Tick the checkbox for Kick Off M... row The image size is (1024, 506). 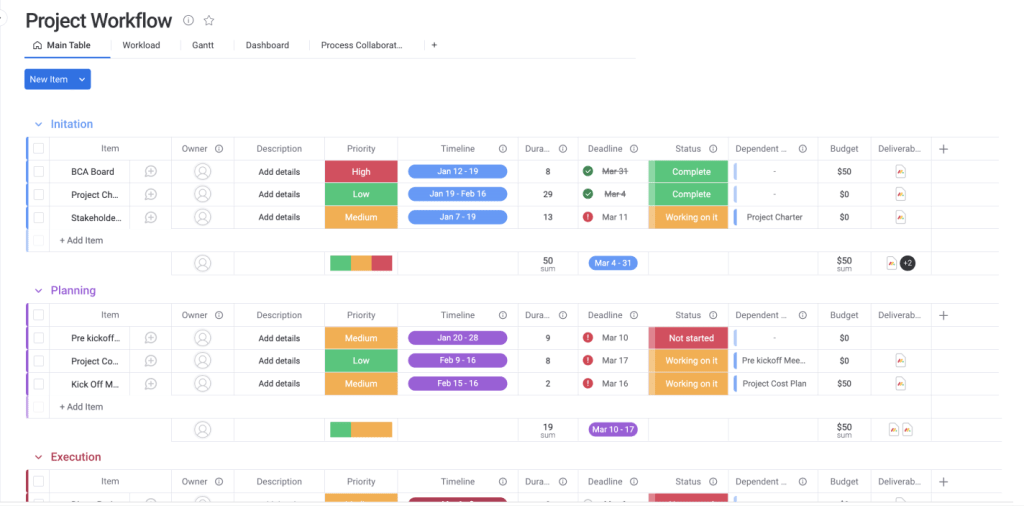[39, 384]
